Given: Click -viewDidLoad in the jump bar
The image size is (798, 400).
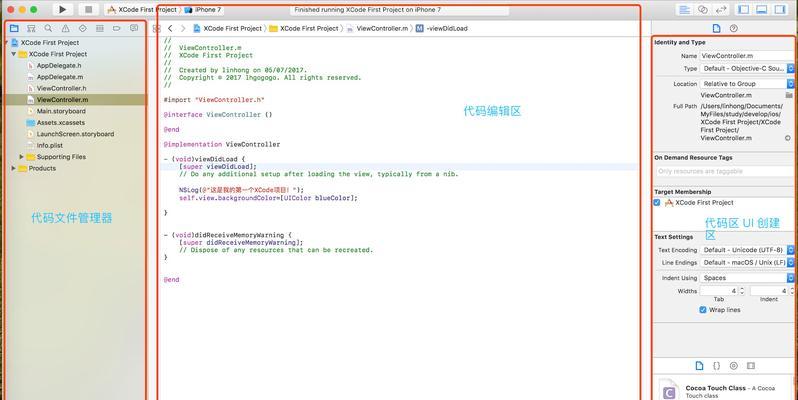Looking at the screenshot, I should pyautogui.click(x=442, y=28).
